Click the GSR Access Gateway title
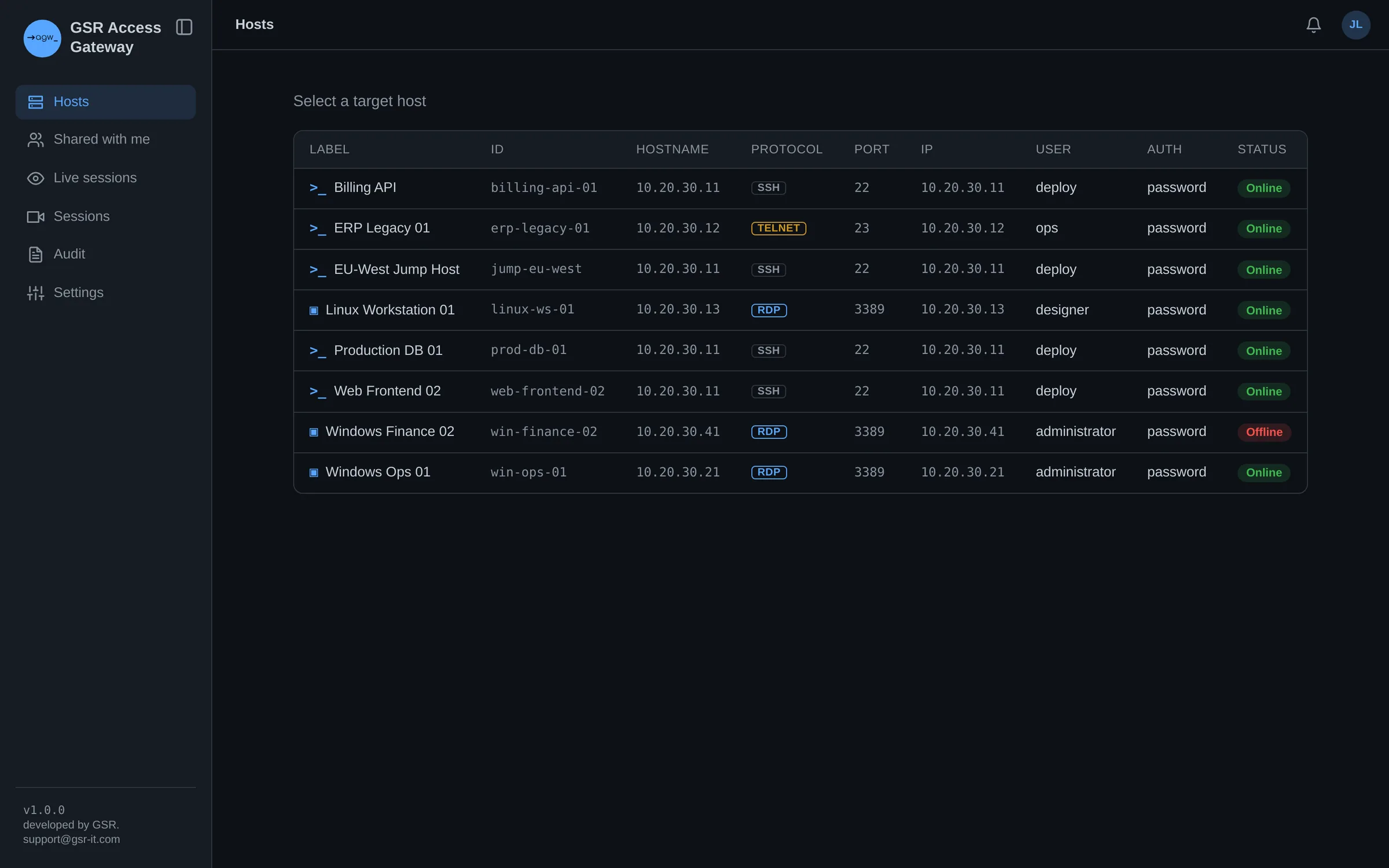Screen dimensions: 1389x868 (x=115, y=38)
